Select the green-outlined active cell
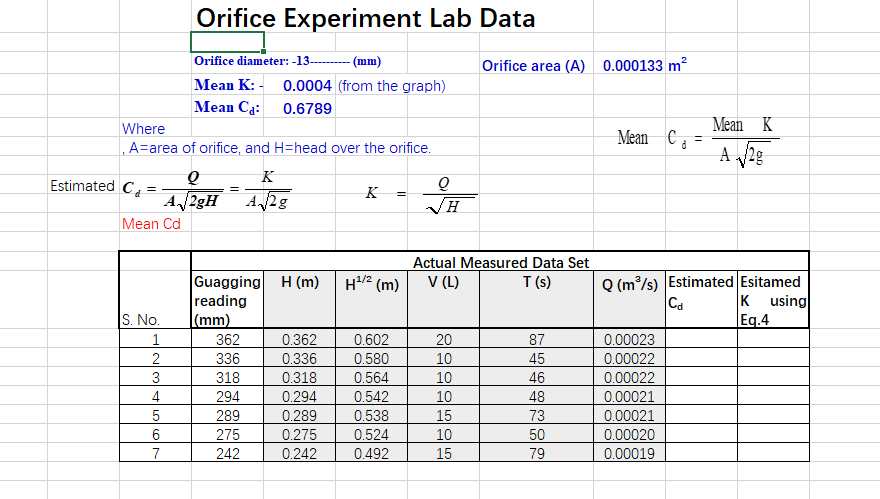 click(x=227, y=42)
